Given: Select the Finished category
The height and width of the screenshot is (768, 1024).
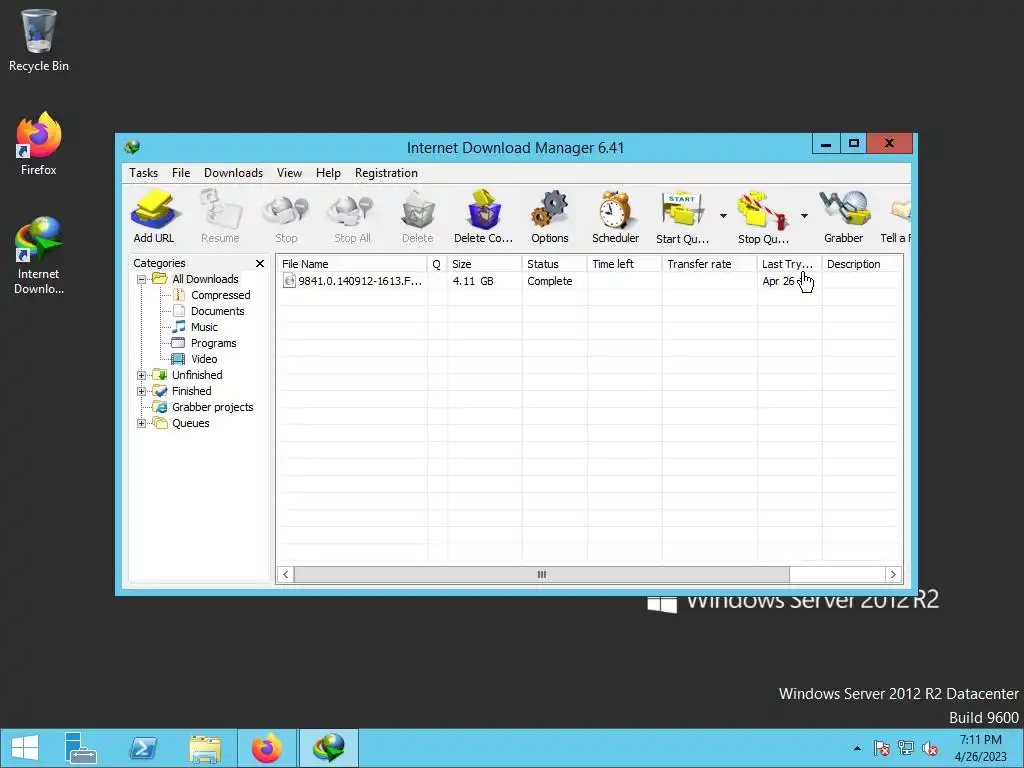Looking at the screenshot, I should click(191, 391).
